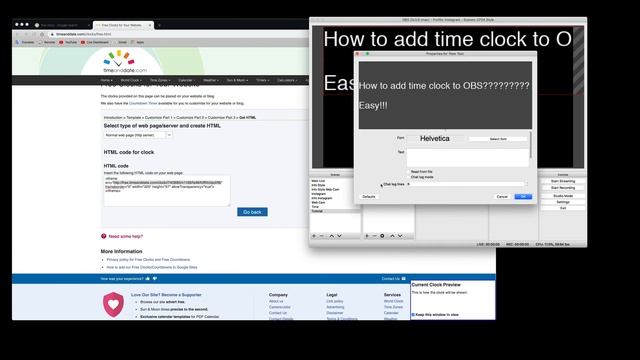Click Cancel in the Properties dialog
640x360 pixels.
502,197
